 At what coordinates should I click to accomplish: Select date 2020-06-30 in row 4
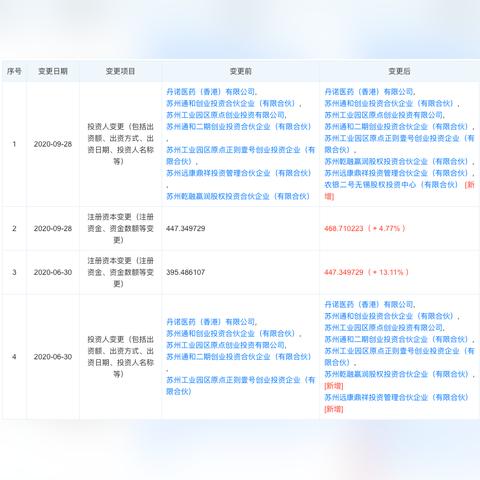(53, 357)
